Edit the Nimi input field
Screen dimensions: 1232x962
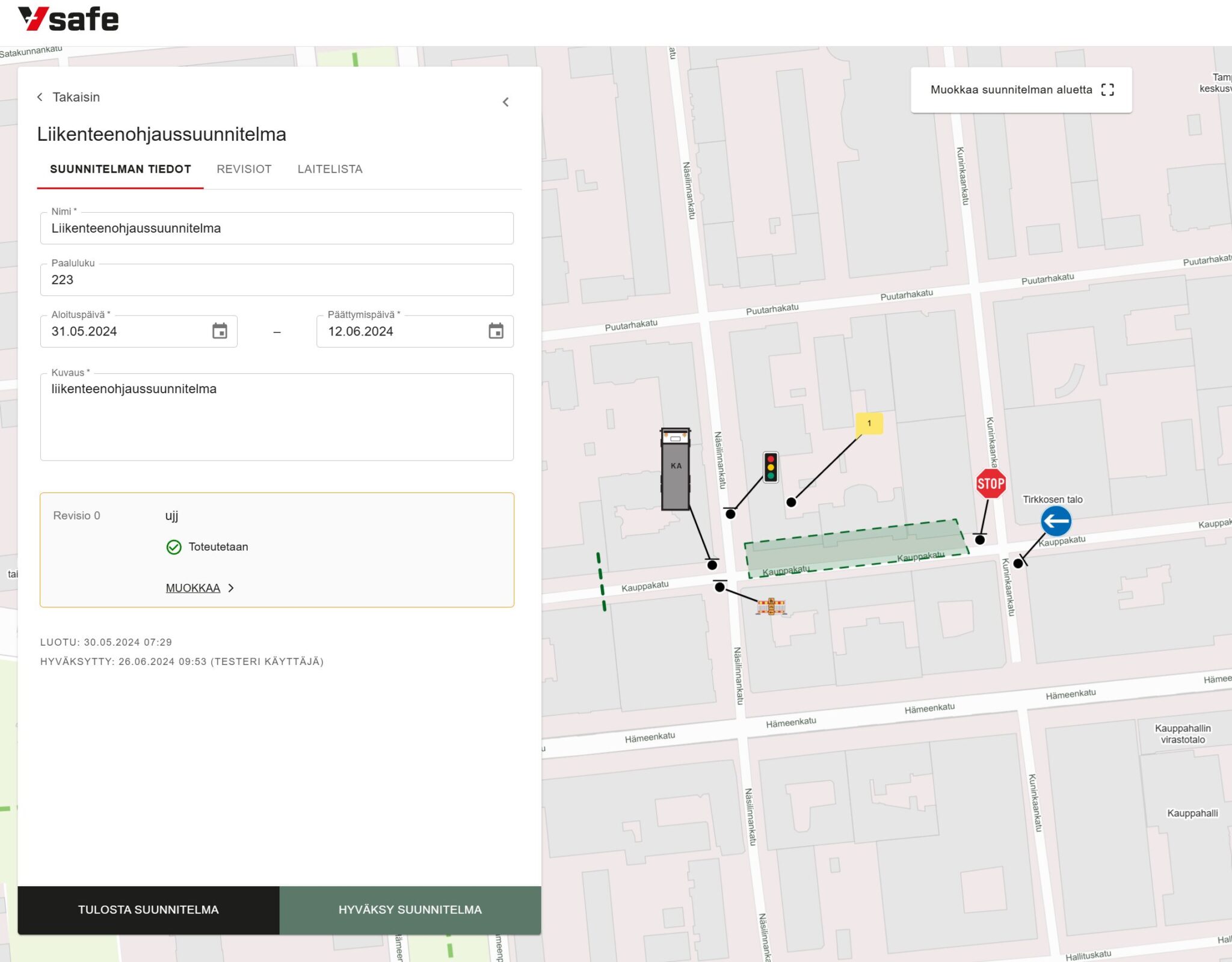(x=277, y=228)
